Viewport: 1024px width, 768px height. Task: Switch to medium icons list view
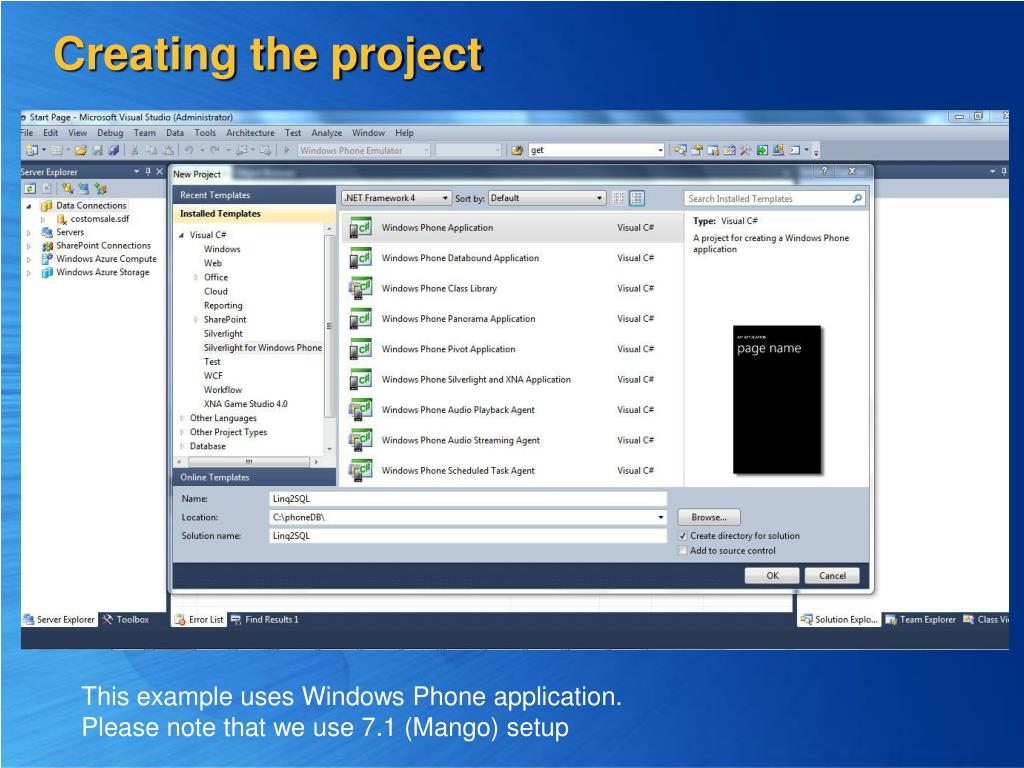pyautogui.click(x=637, y=198)
